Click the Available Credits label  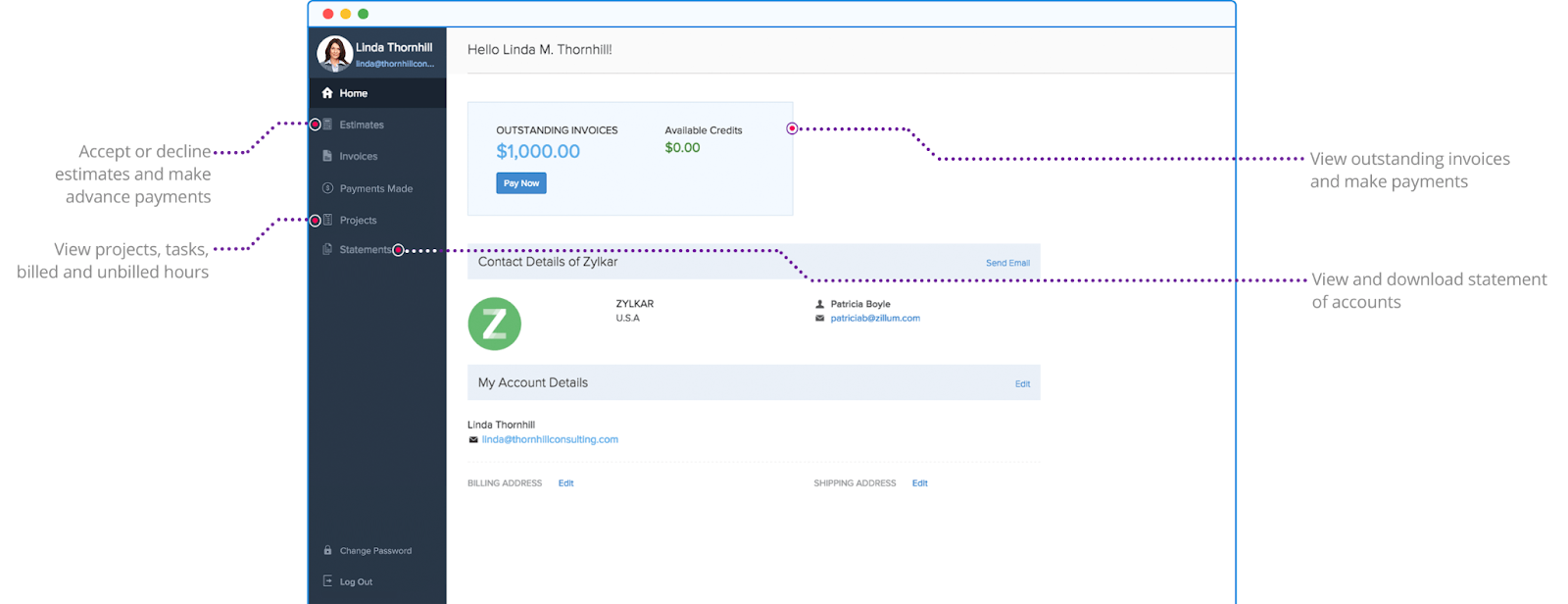pos(704,130)
